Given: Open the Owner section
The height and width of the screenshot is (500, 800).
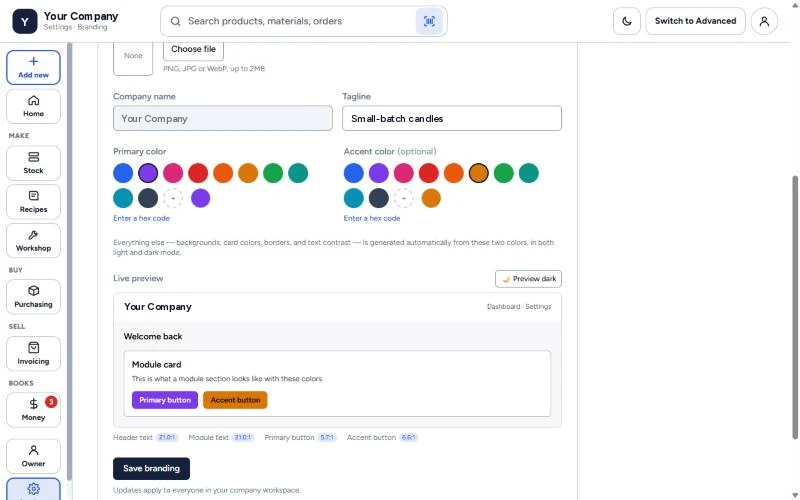Looking at the screenshot, I should point(33,456).
